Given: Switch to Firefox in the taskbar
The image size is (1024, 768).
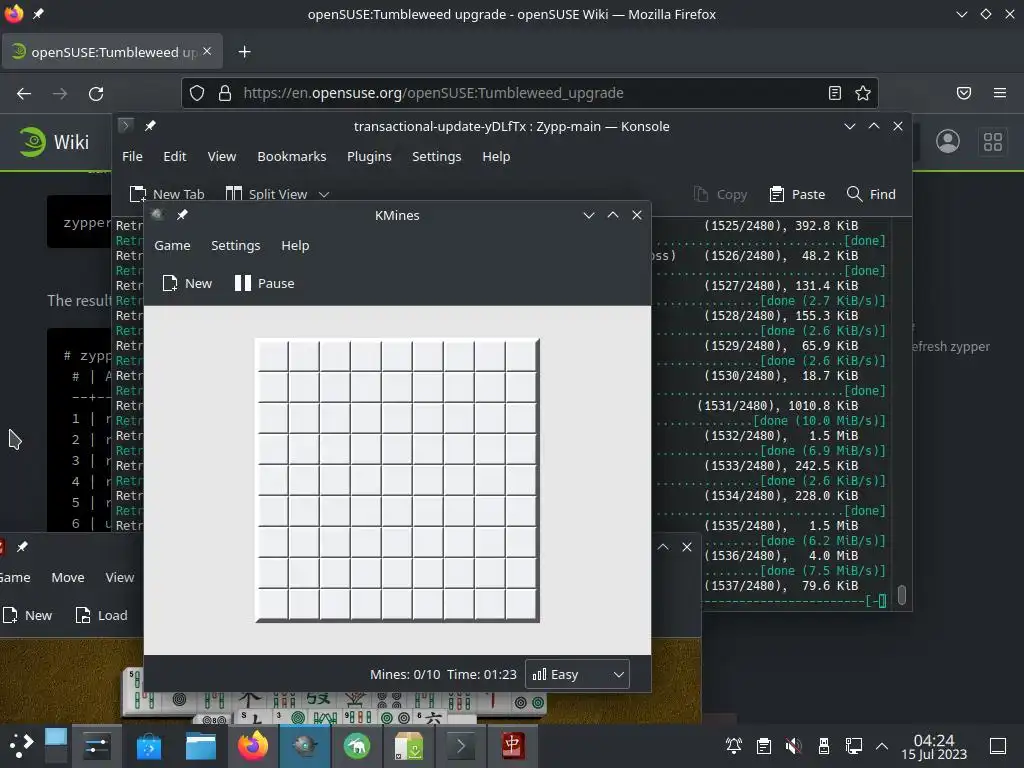Looking at the screenshot, I should (x=253, y=746).
